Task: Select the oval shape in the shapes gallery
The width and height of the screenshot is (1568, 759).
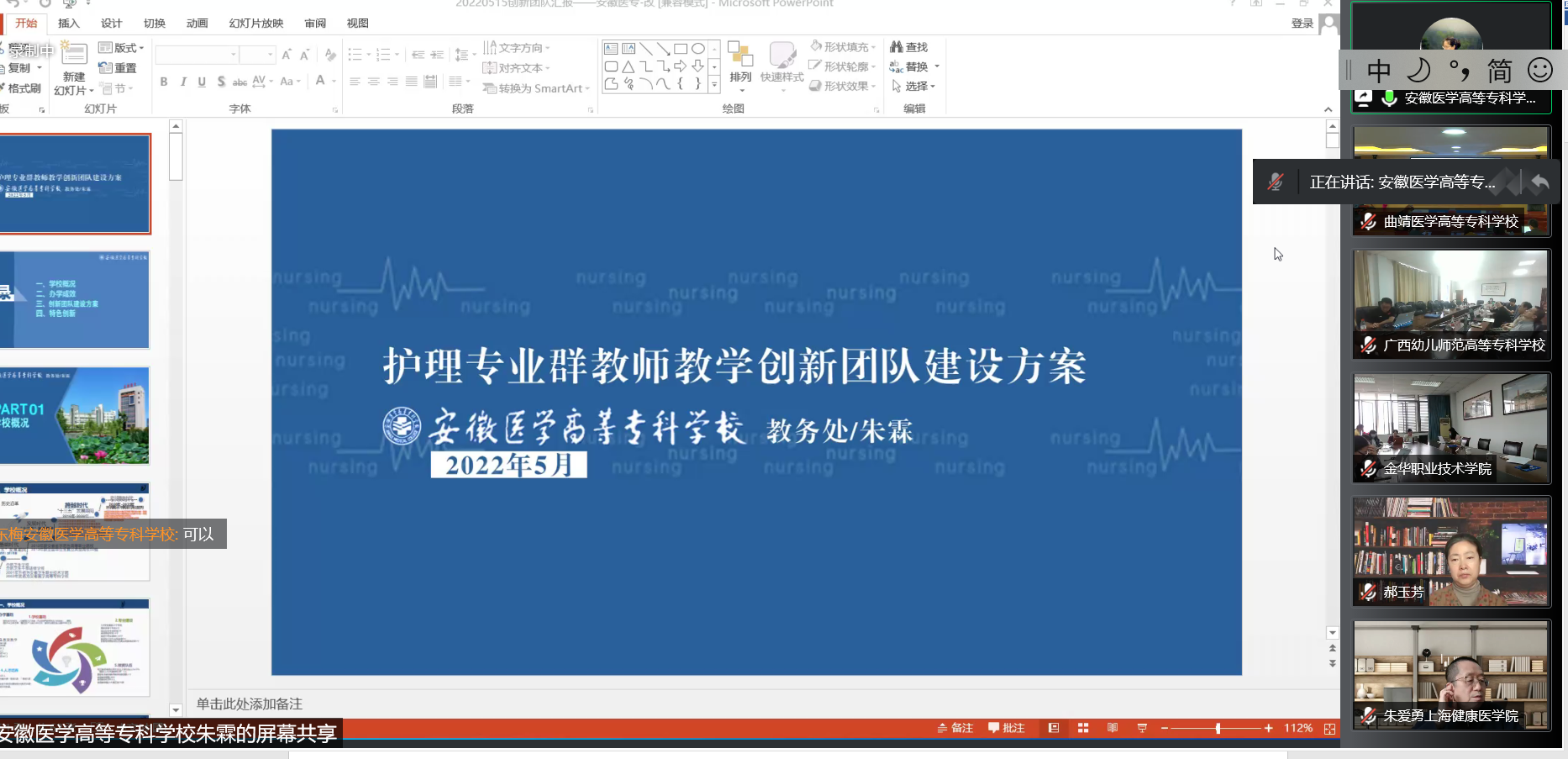Action: (x=697, y=49)
